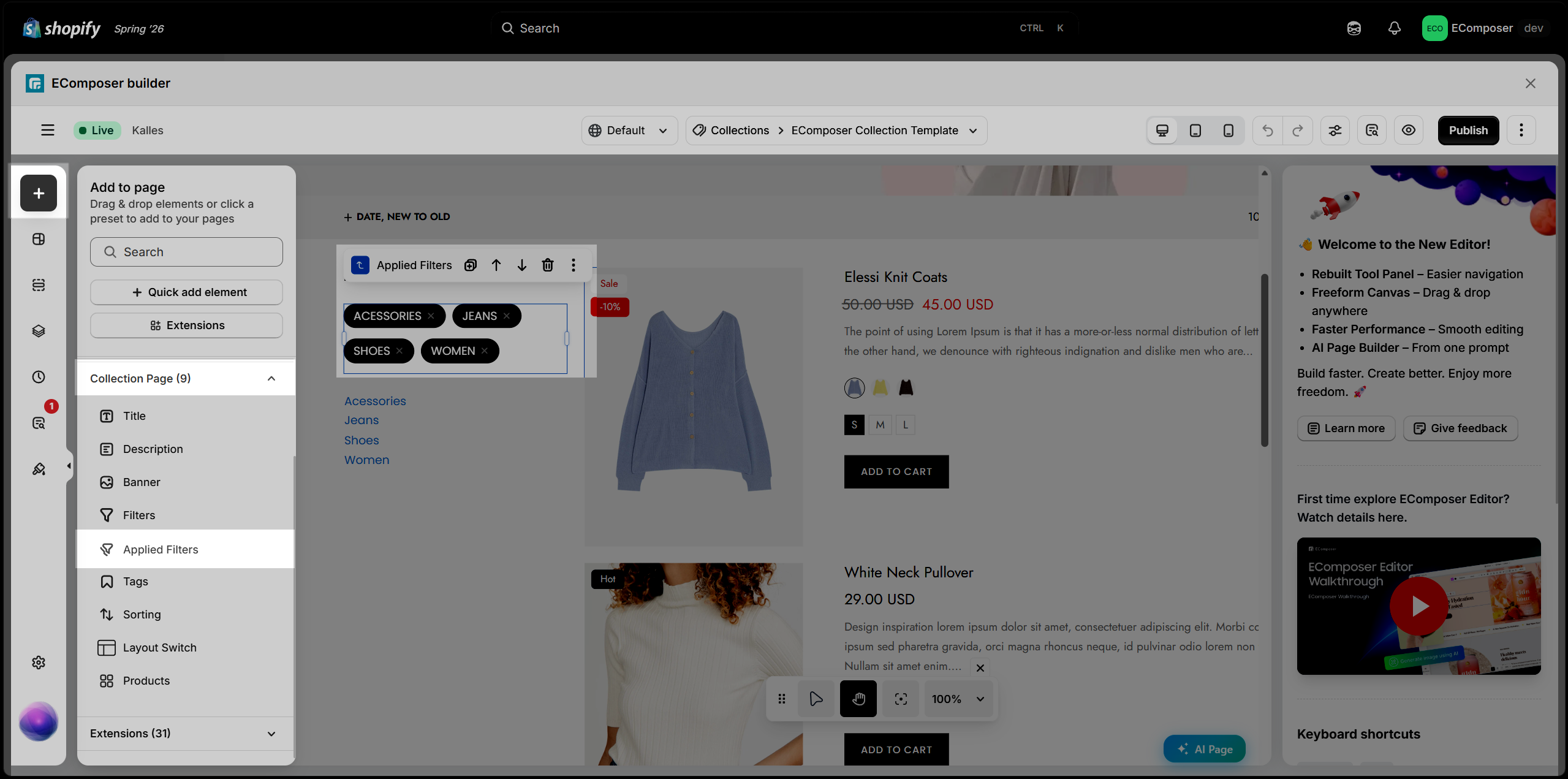Image resolution: width=1568 pixels, height=779 pixels.
Task: Add Elessi Knit Coats to cart
Action: pyautogui.click(x=896, y=471)
